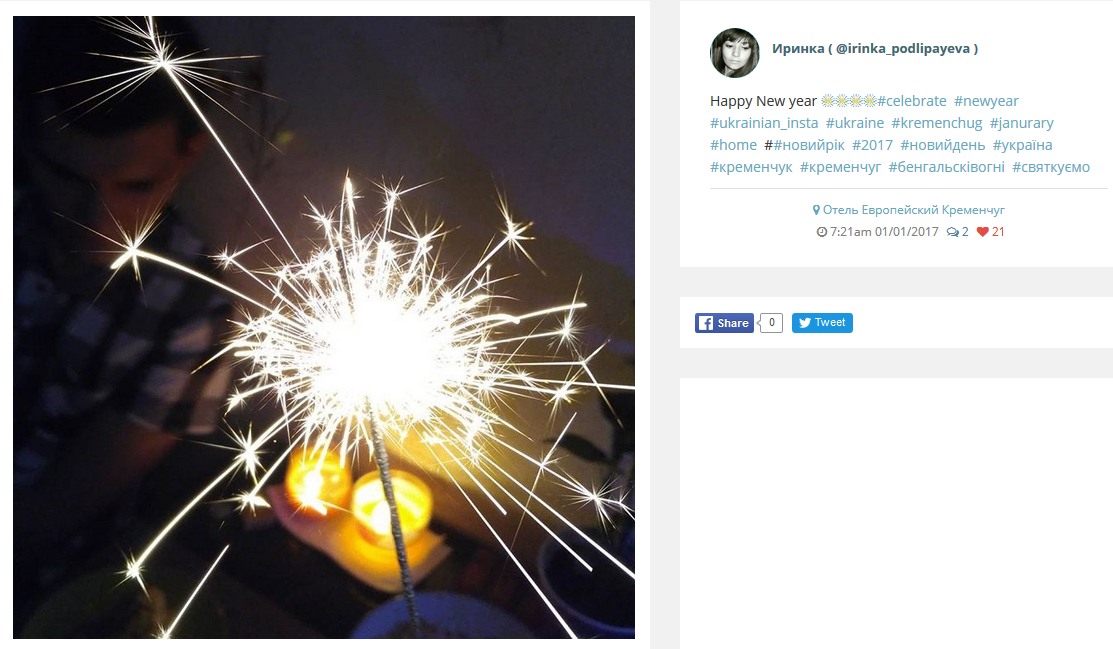The image size is (1113, 649).
Task: Open the #2017 hashtag
Action: 872,145
